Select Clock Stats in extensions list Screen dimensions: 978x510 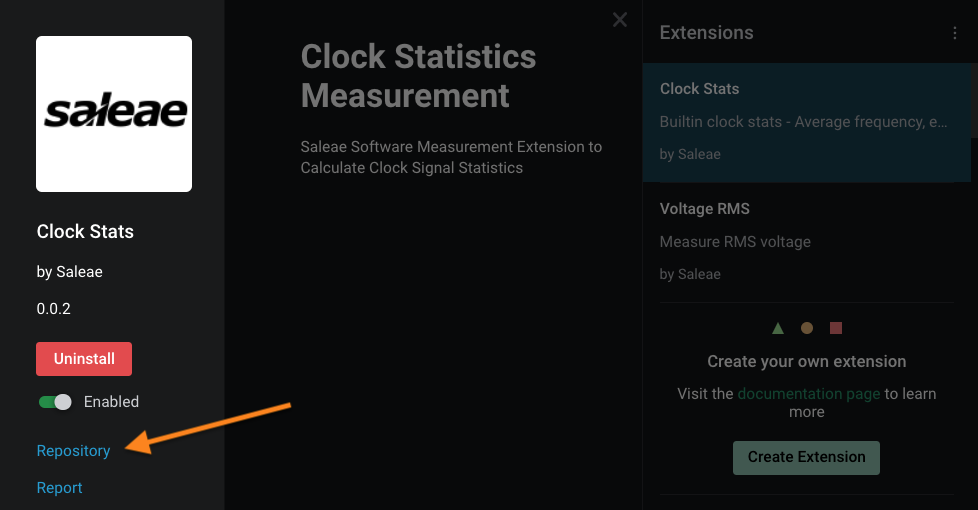click(806, 121)
